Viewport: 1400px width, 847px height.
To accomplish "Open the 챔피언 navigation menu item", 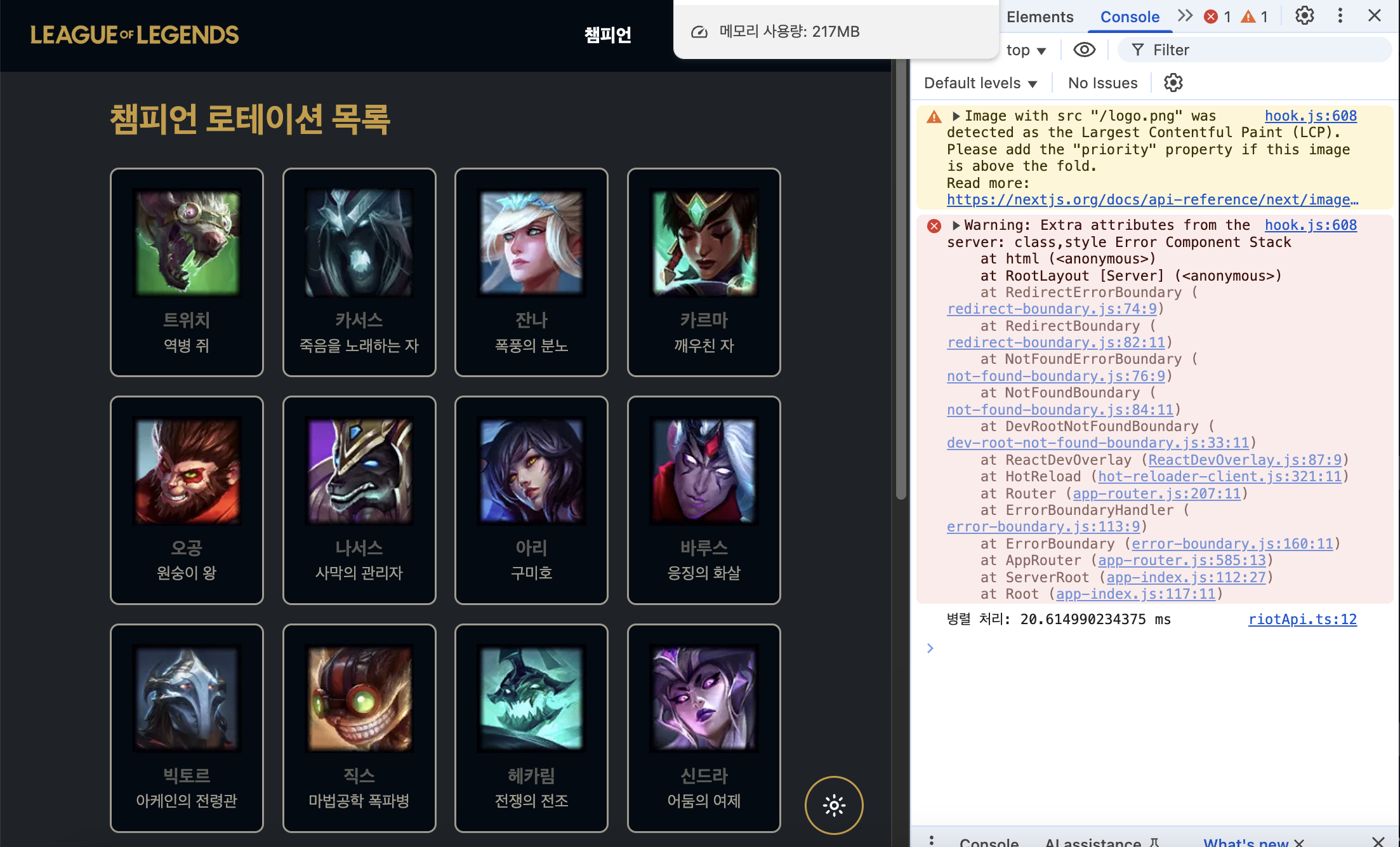I will click(x=607, y=35).
